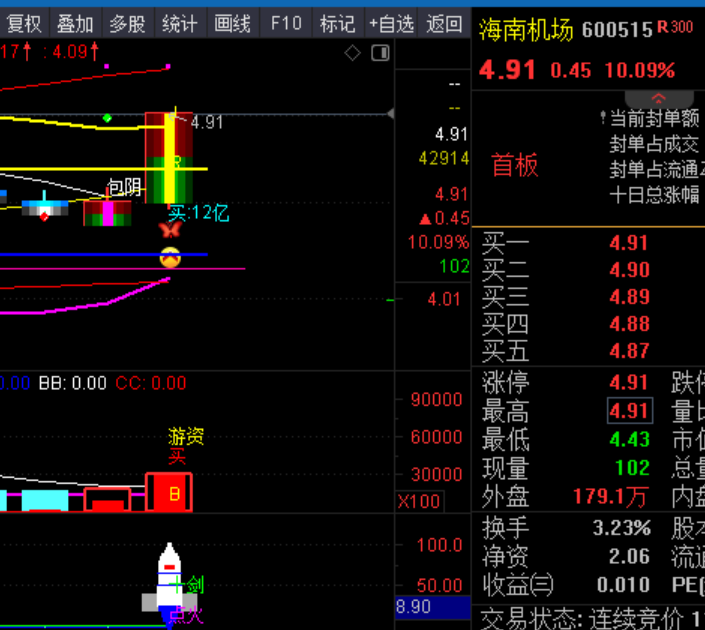Open the 叠加 overlay option
705x630 pixels.
75,23
